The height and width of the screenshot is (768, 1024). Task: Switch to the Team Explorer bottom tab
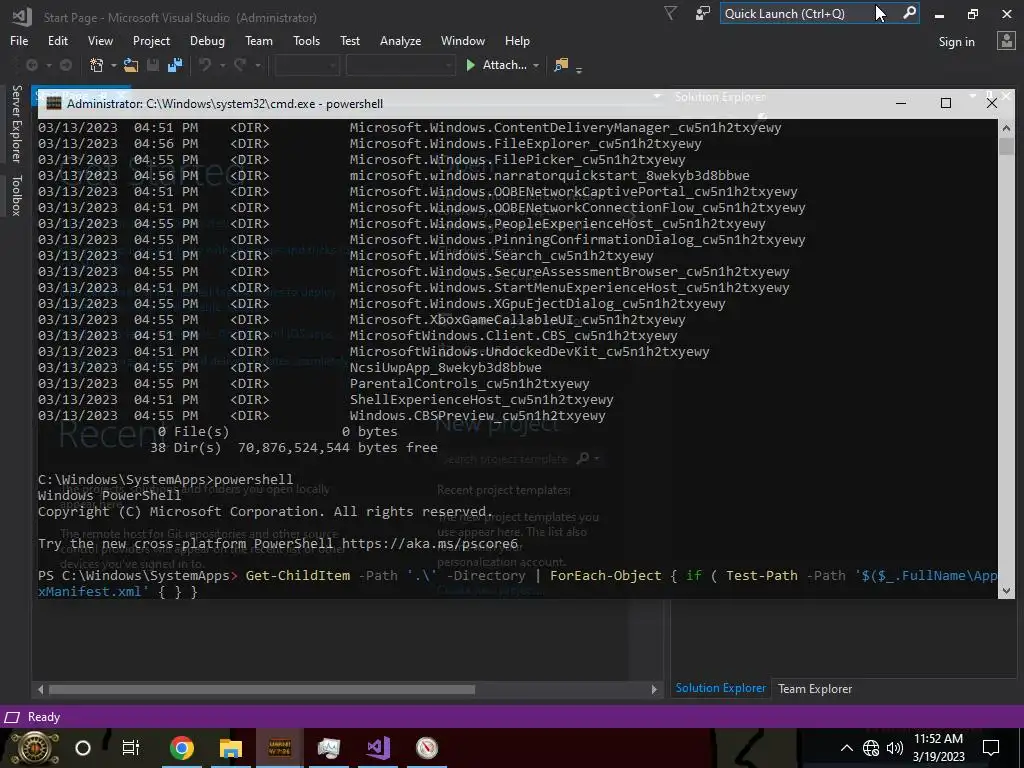(814, 689)
